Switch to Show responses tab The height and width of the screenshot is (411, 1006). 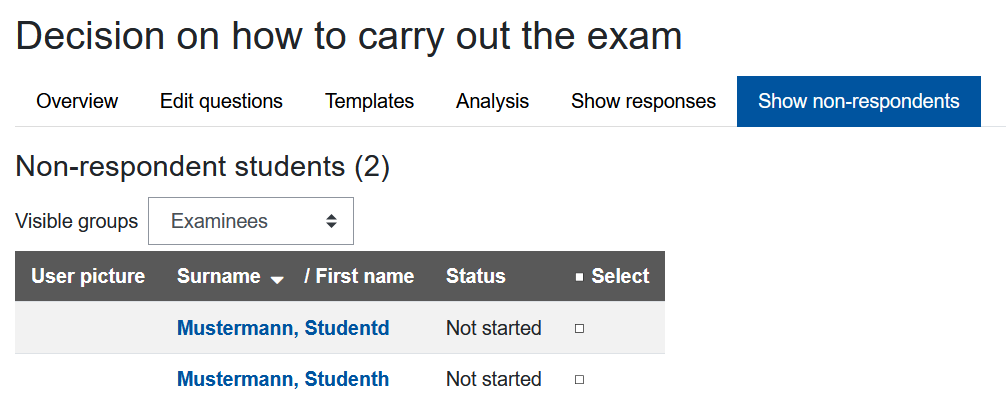[643, 101]
